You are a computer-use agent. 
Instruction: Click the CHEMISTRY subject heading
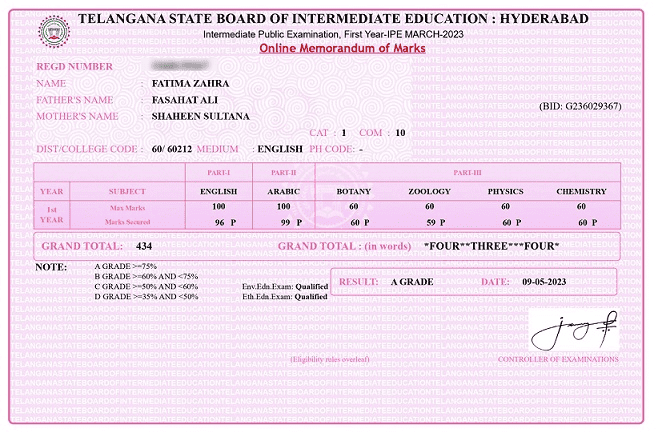(x=581, y=191)
